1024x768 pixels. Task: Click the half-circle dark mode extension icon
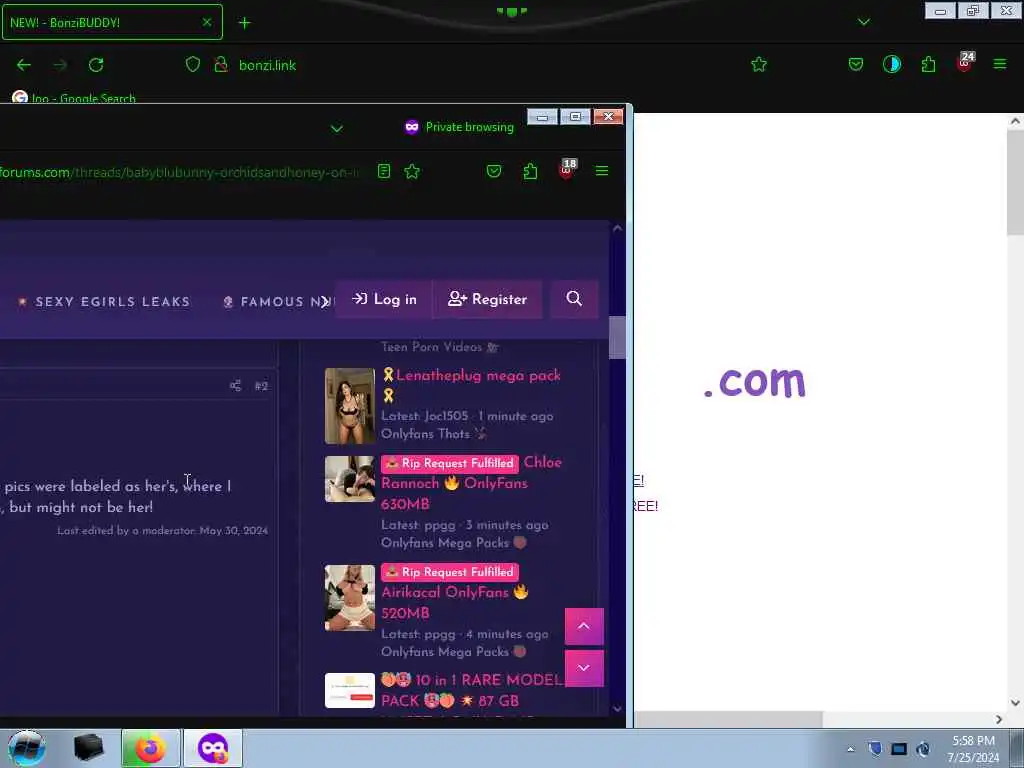[x=891, y=64]
